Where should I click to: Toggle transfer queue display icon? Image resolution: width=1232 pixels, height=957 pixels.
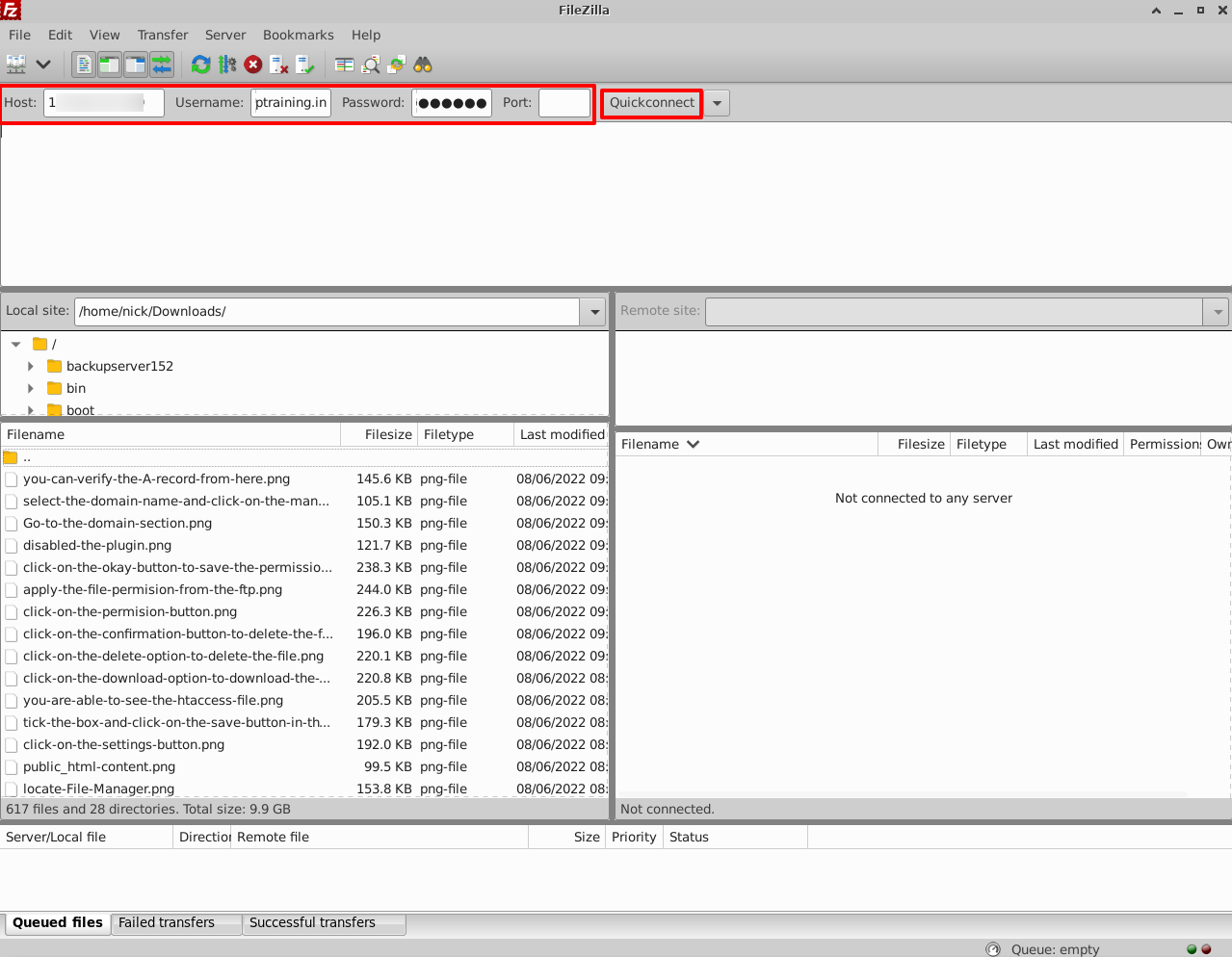(x=162, y=65)
